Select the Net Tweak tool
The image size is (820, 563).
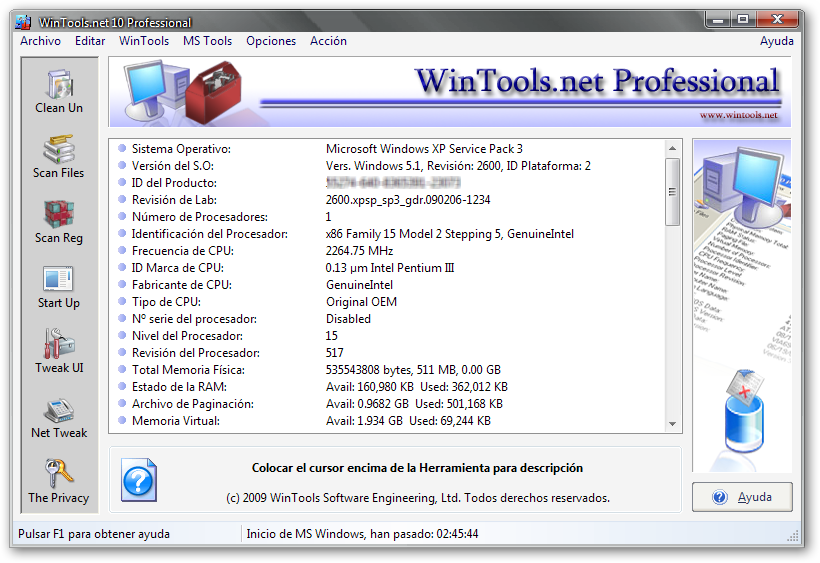tap(59, 416)
